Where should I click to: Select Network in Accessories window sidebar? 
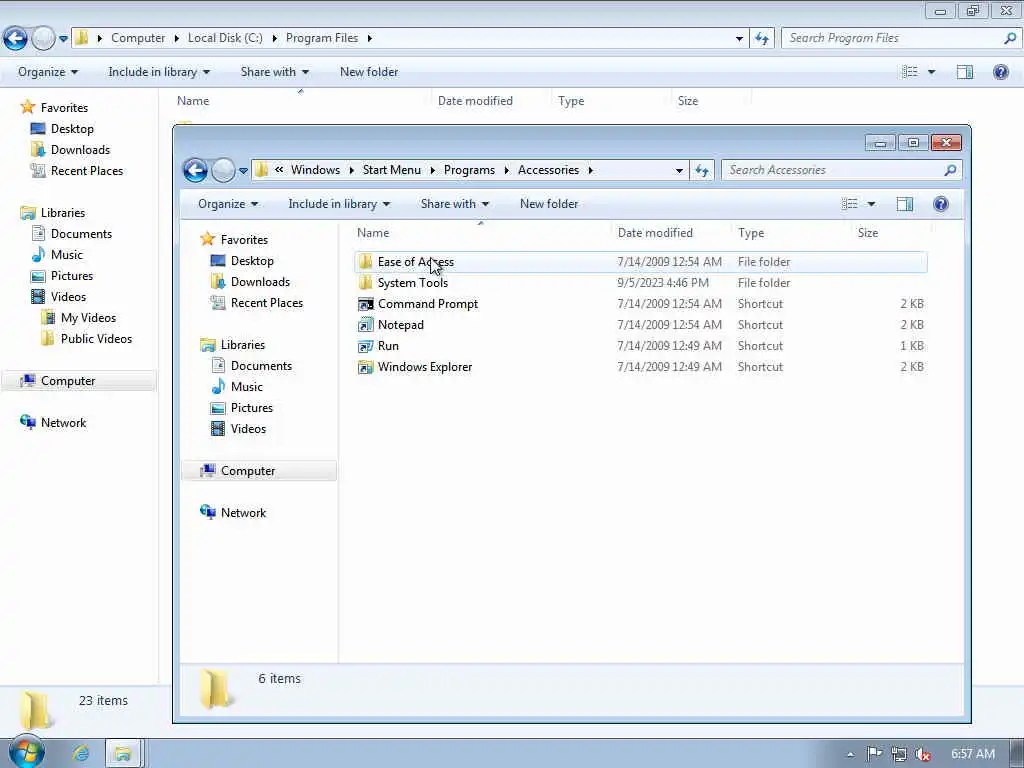coord(243,513)
